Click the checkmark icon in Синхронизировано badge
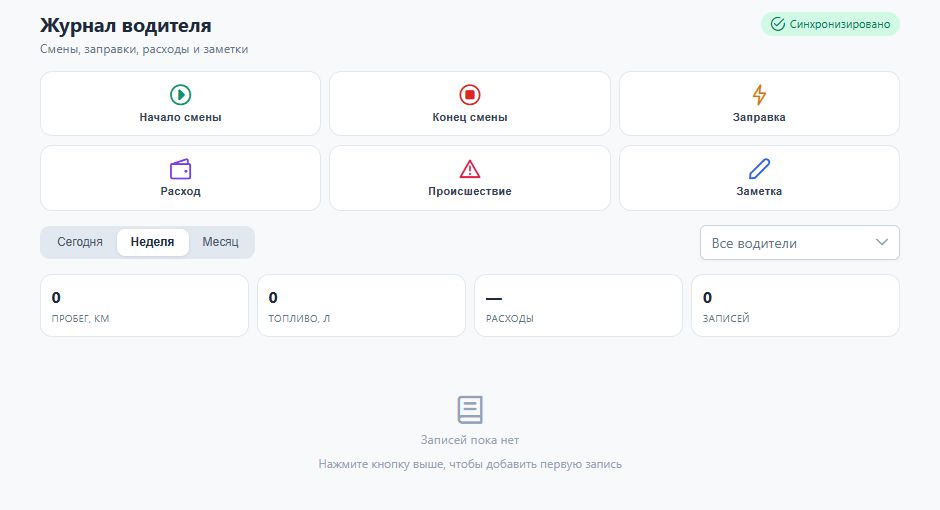940x510 pixels. [x=778, y=24]
